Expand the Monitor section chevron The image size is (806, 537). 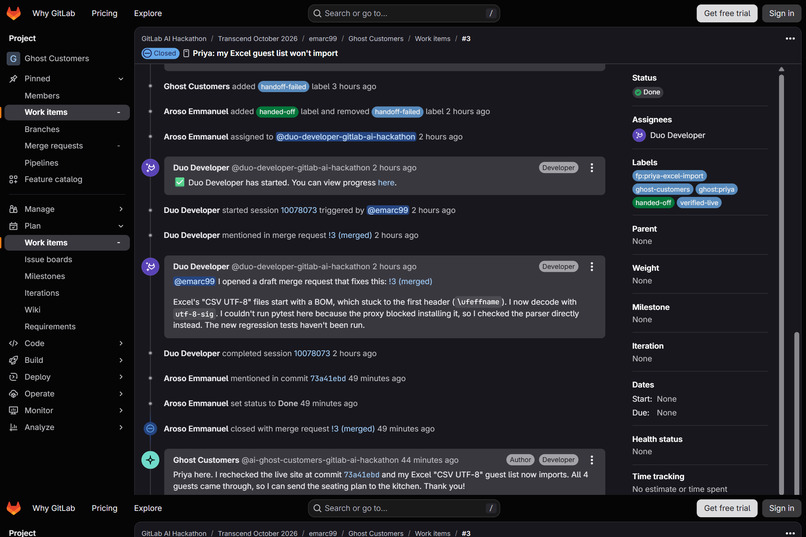(121, 411)
